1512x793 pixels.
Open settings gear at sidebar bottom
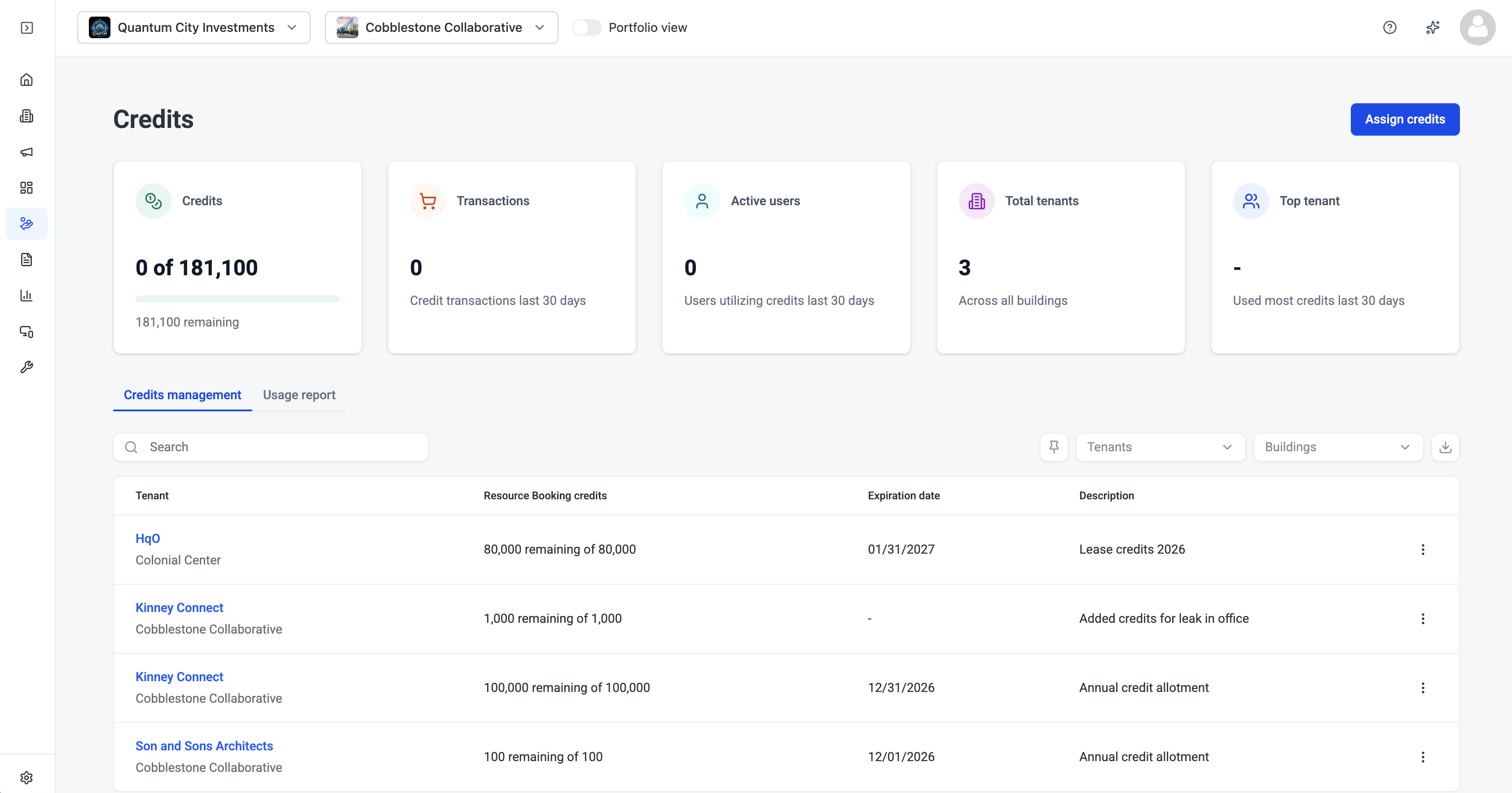pyautogui.click(x=26, y=777)
